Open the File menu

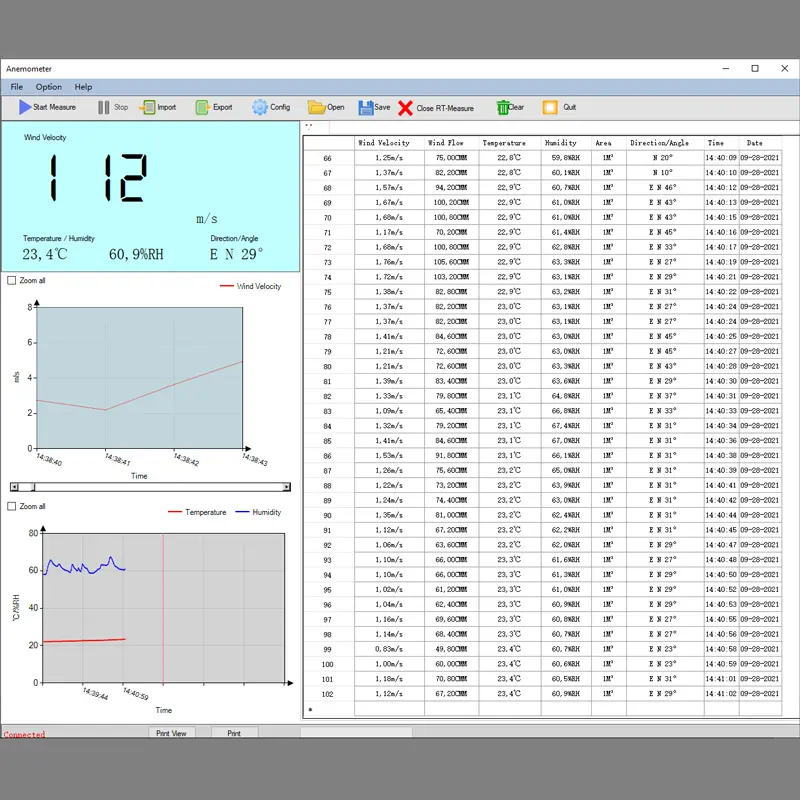(x=17, y=87)
